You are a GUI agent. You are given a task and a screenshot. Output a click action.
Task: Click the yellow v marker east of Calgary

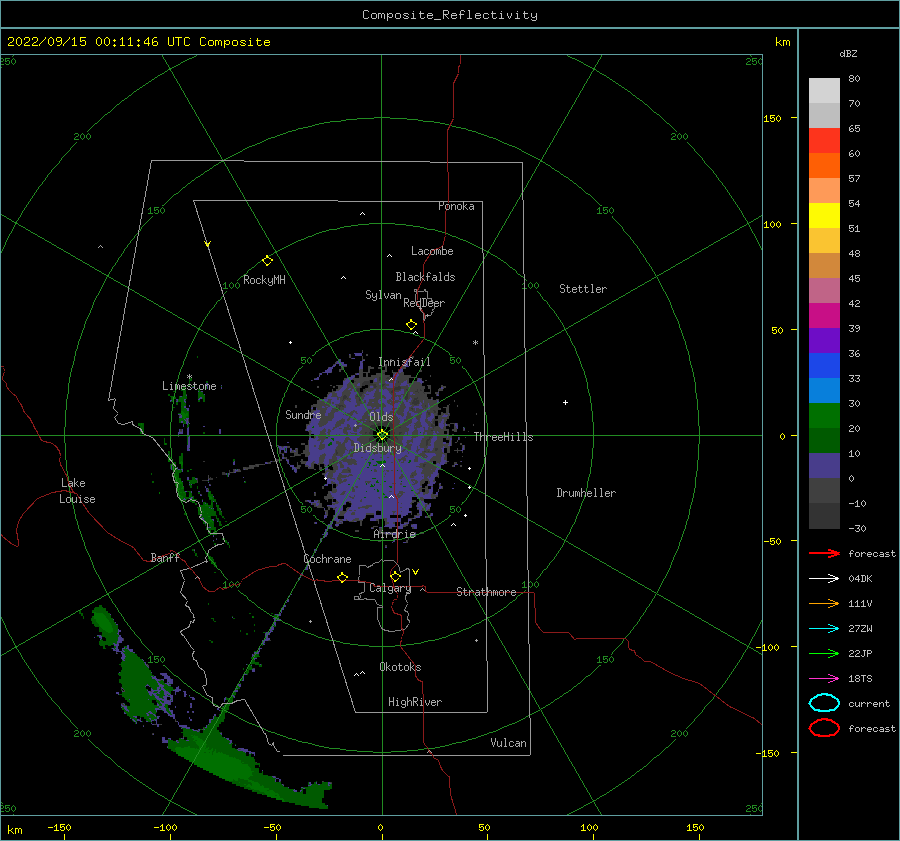pos(416,572)
